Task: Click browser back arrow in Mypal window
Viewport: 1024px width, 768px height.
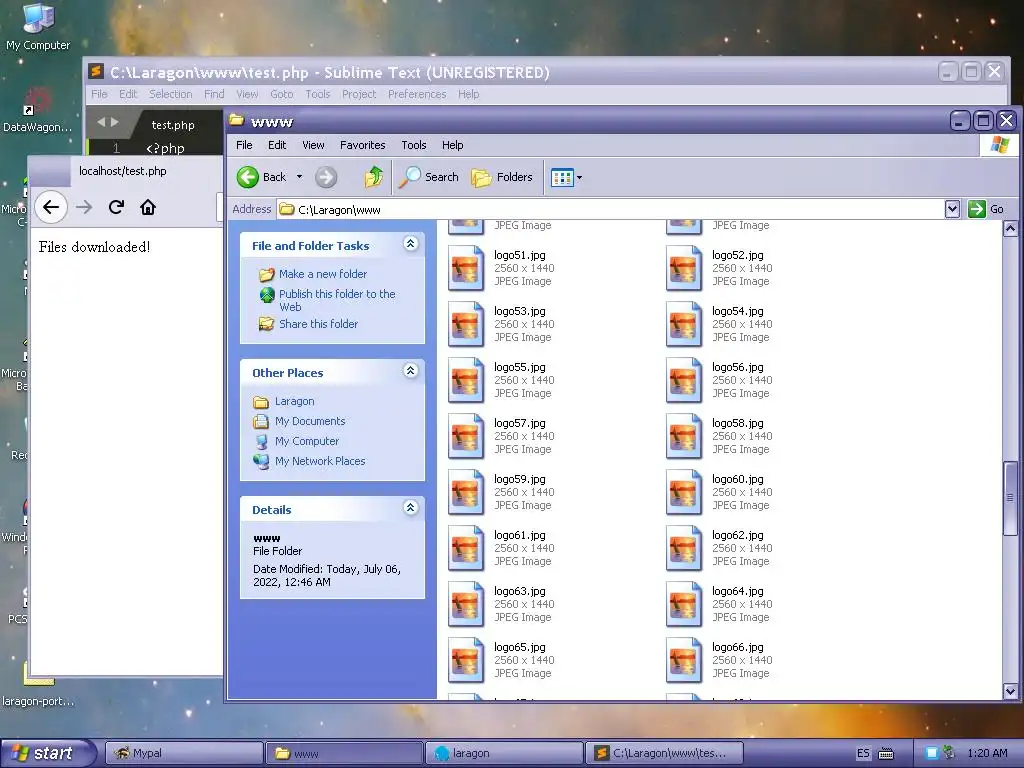Action: (50, 208)
